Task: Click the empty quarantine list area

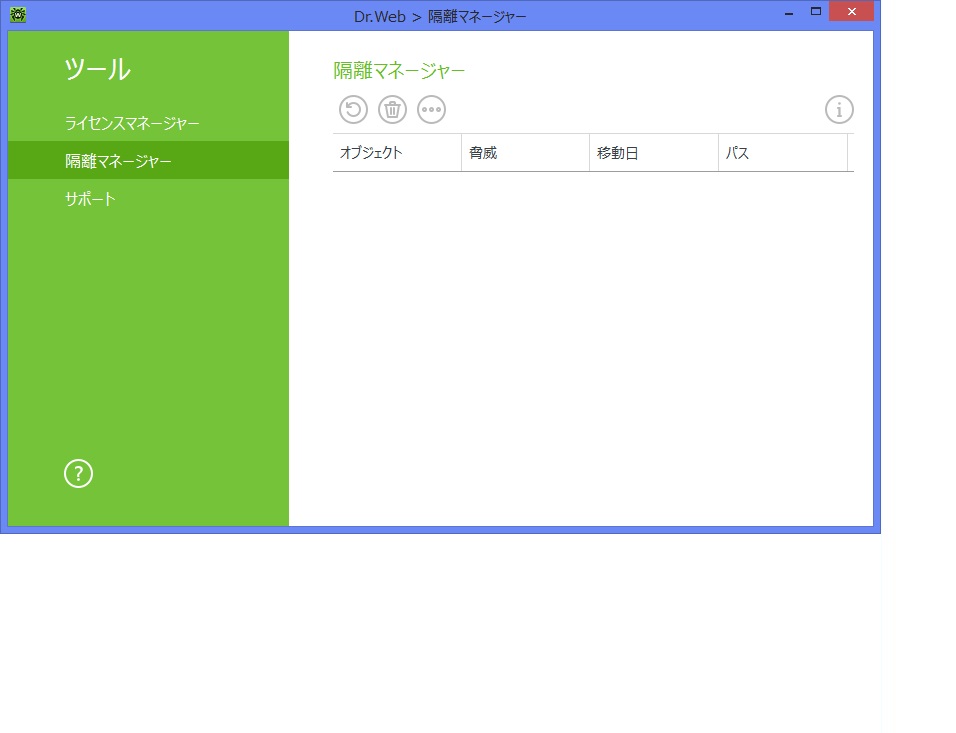Action: pos(592,340)
